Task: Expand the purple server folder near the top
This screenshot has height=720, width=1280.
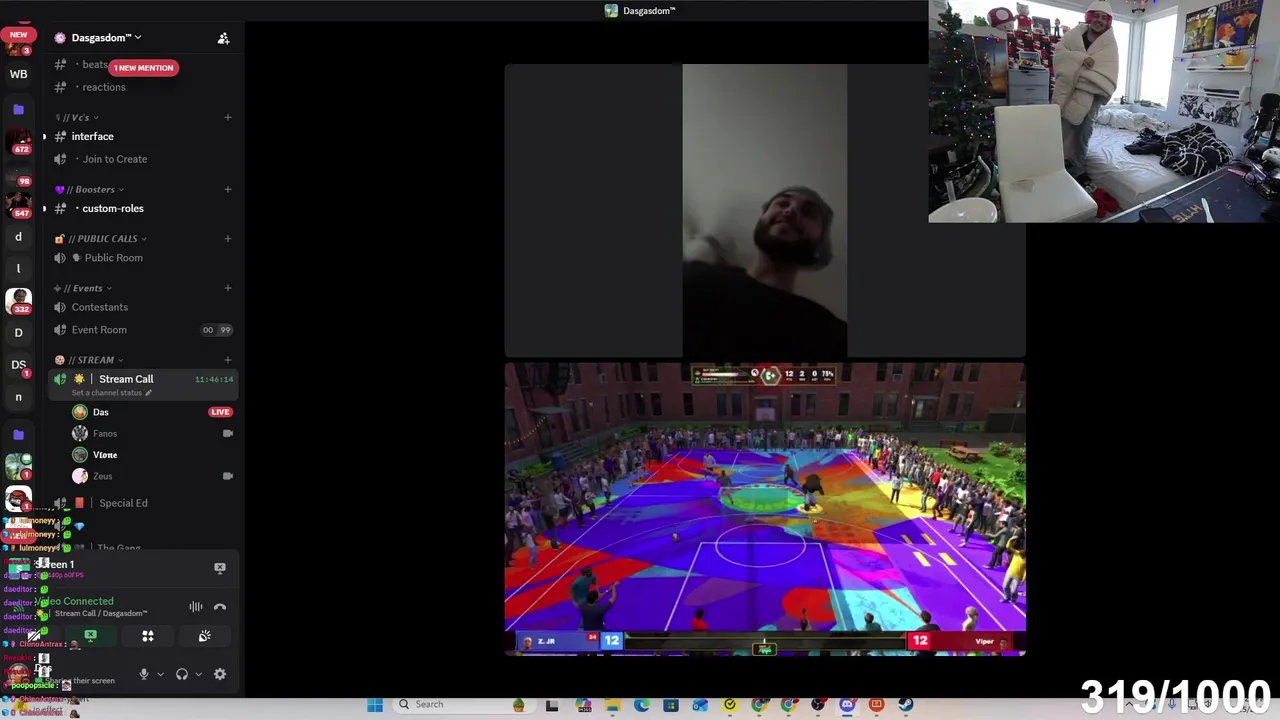Action: (18, 110)
